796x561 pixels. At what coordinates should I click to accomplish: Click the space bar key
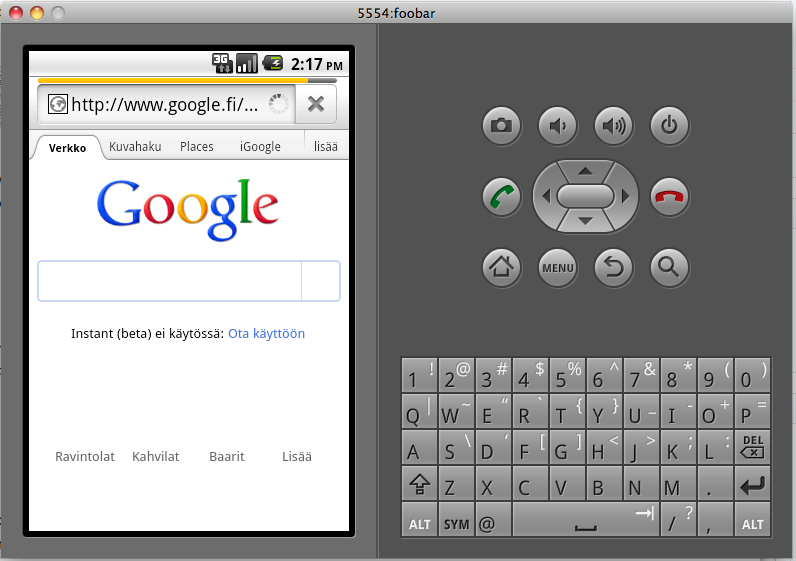[586, 520]
